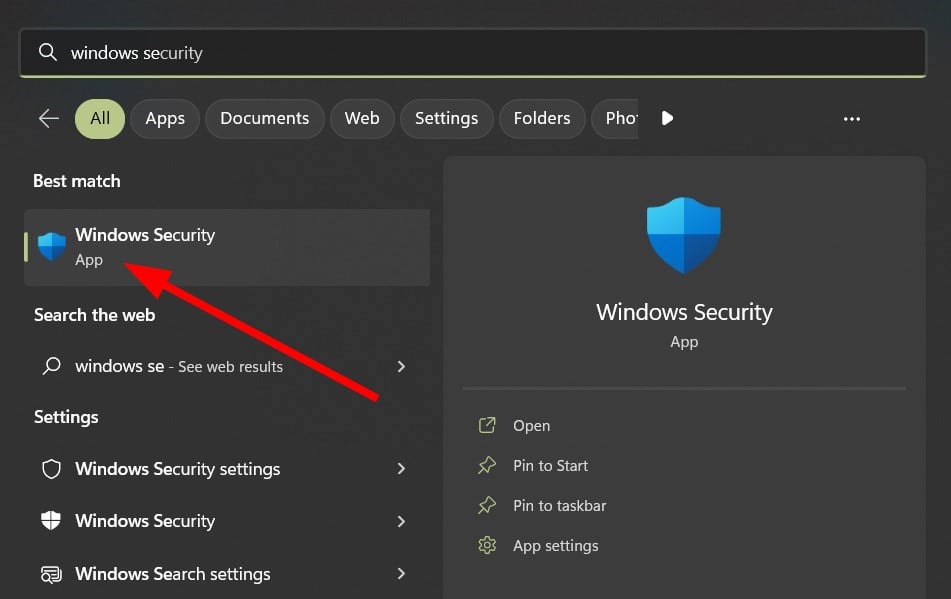Switch to the Documents filter tab
951x599 pixels.
(x=264, y=118)
